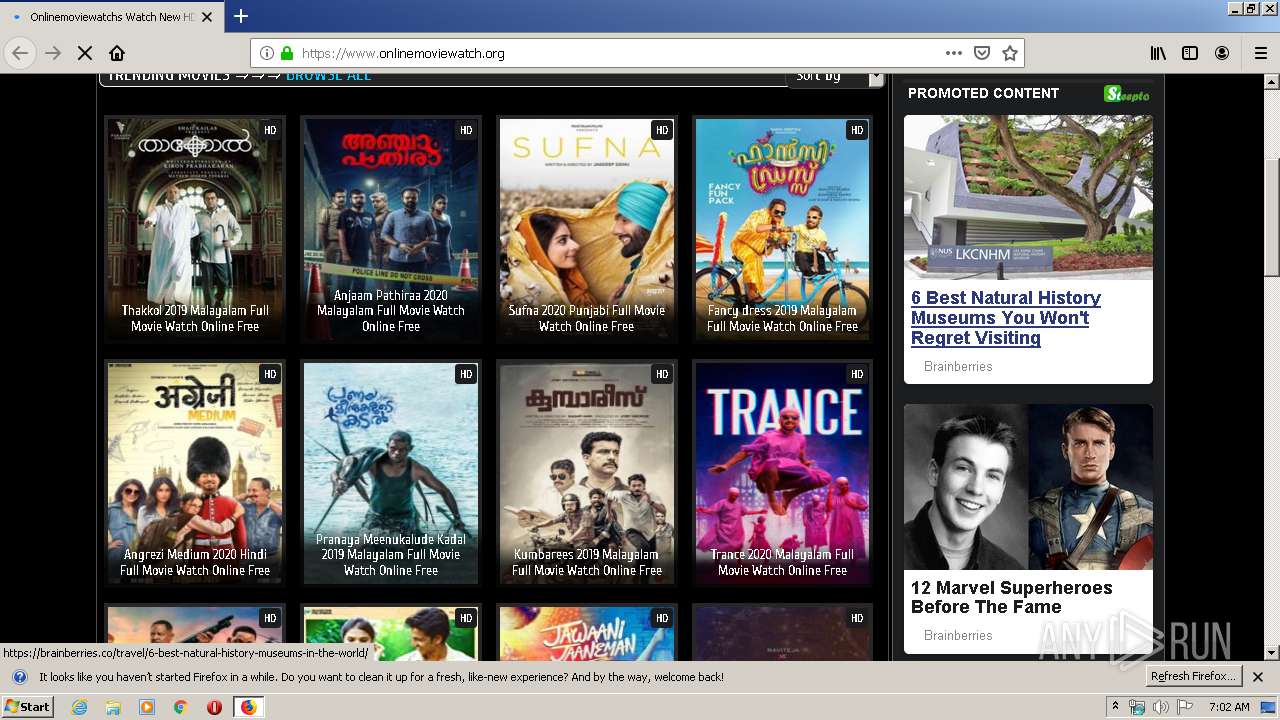Screen dimensions: 1280x720
Task: Launch Opera from the taskbar
Action: (x=214, y=707)
